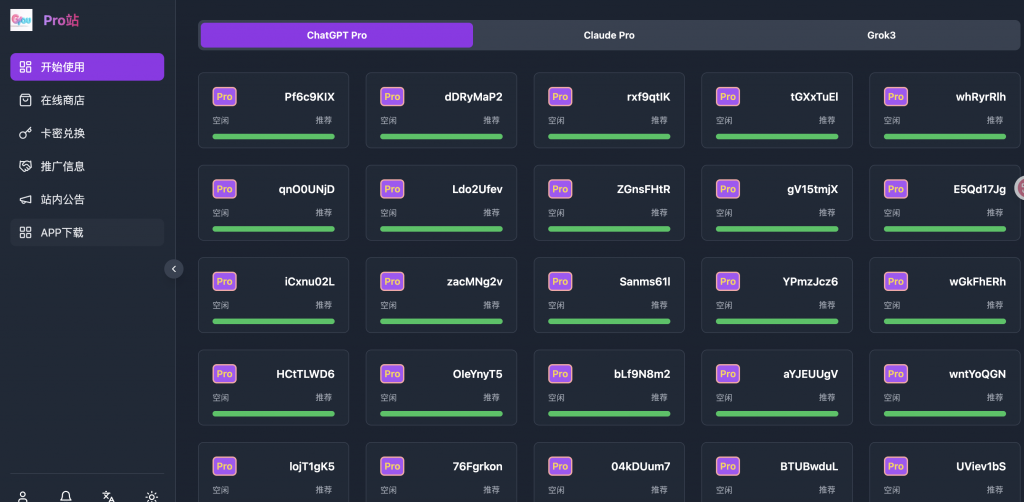Open the user profile icon at sidebar bottom
Screen dimensions: 1024x502
[23, 497]
